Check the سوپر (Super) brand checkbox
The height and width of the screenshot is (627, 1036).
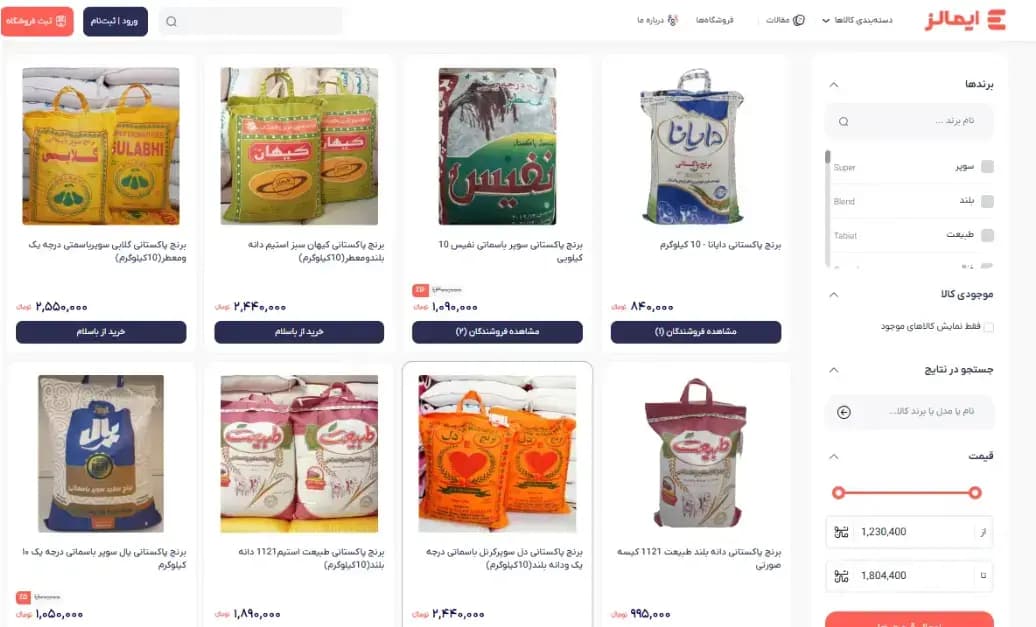pos(987,166)
